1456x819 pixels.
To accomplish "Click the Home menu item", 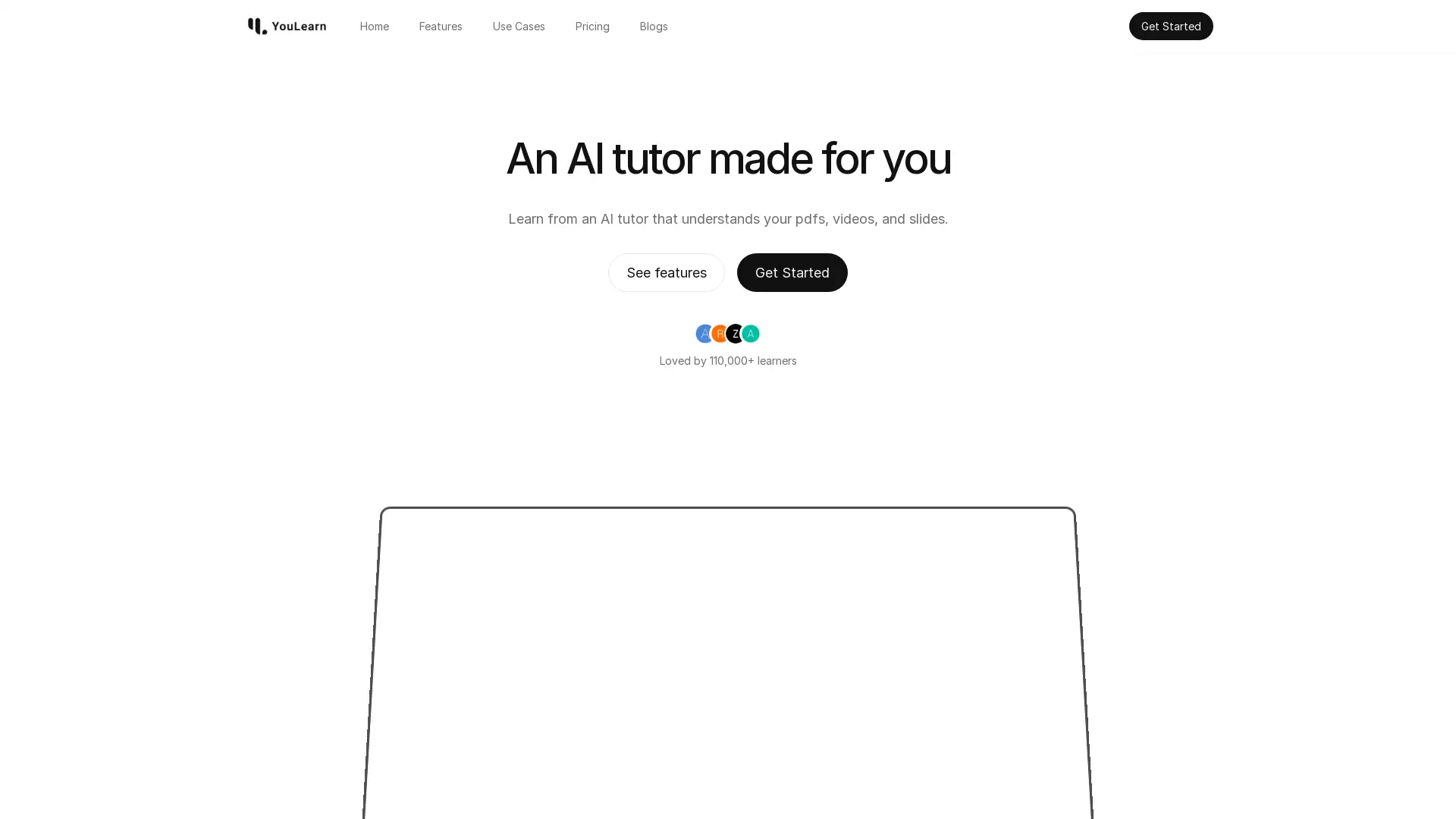I will pos(374,26).
